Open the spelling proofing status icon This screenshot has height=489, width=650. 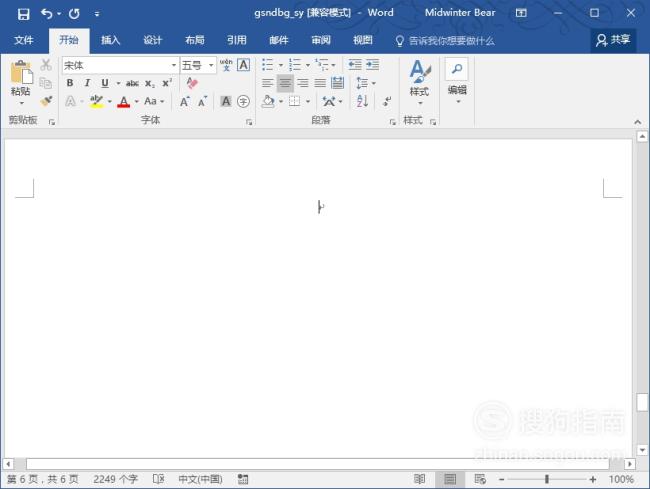tap(158, 479)
